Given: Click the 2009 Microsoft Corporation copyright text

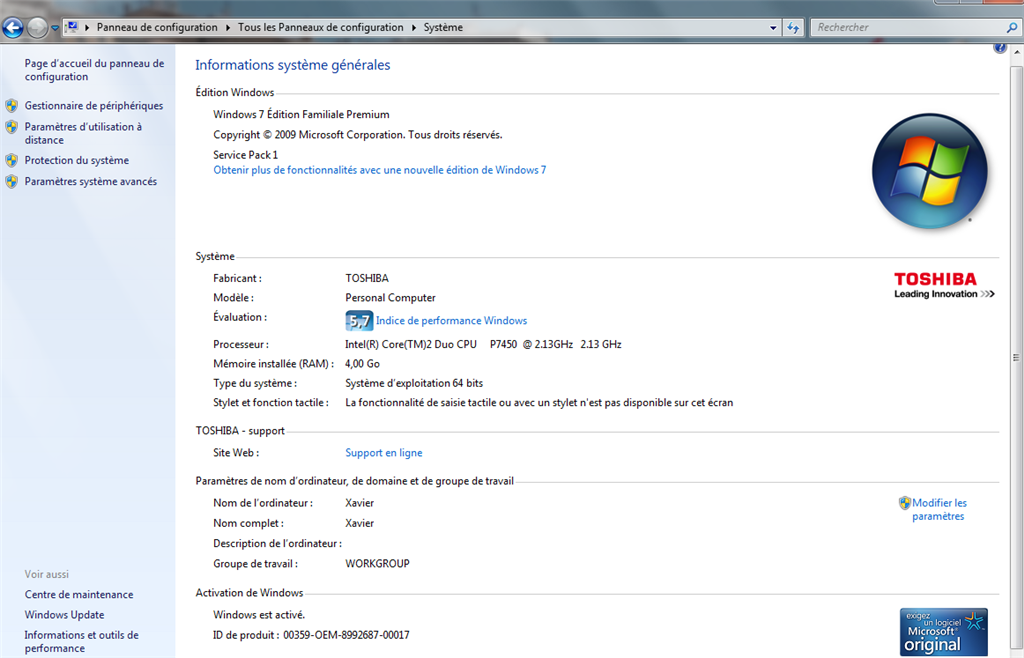Looking at the screenshot, I should point(358,134).
